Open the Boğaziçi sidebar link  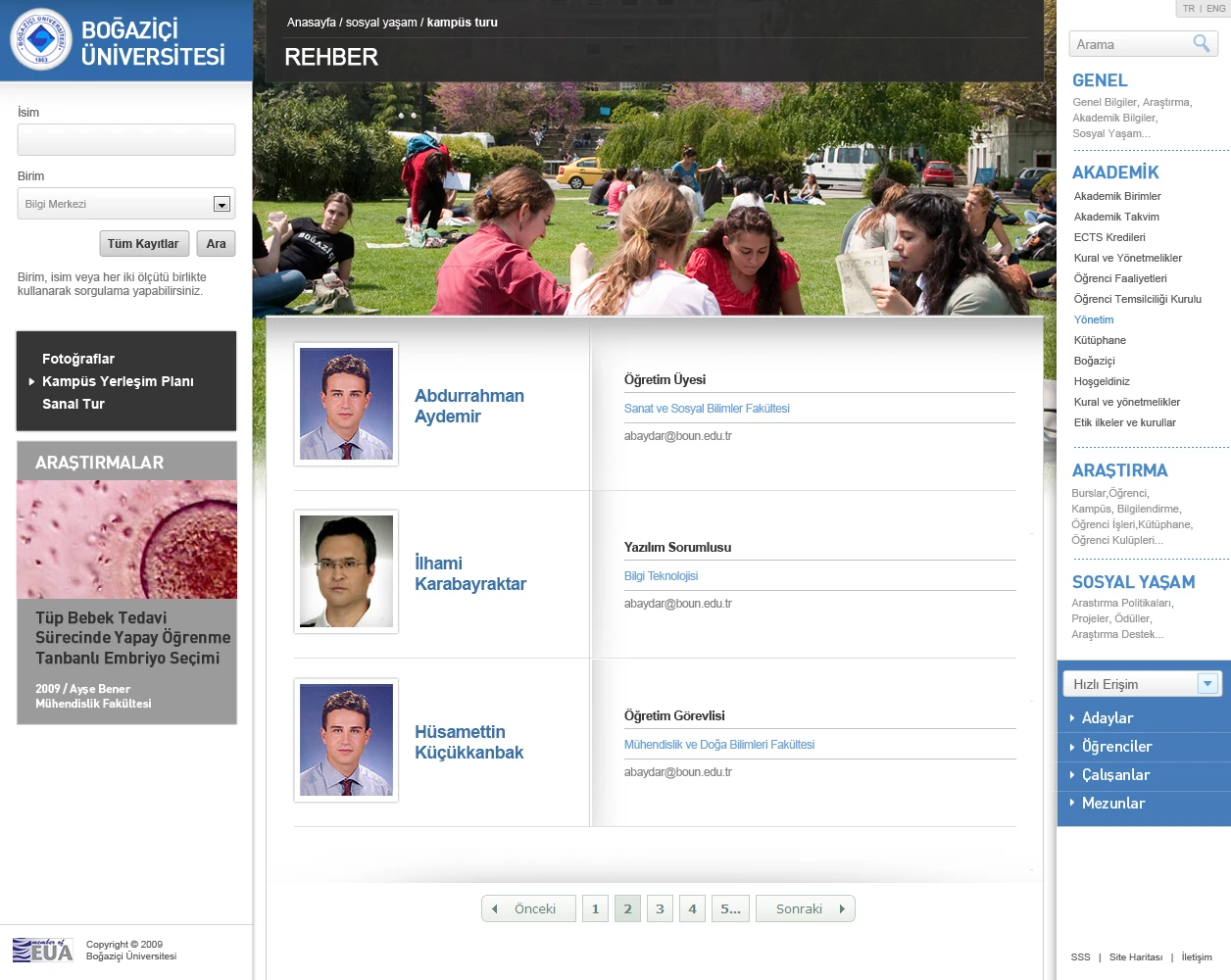1094,361
